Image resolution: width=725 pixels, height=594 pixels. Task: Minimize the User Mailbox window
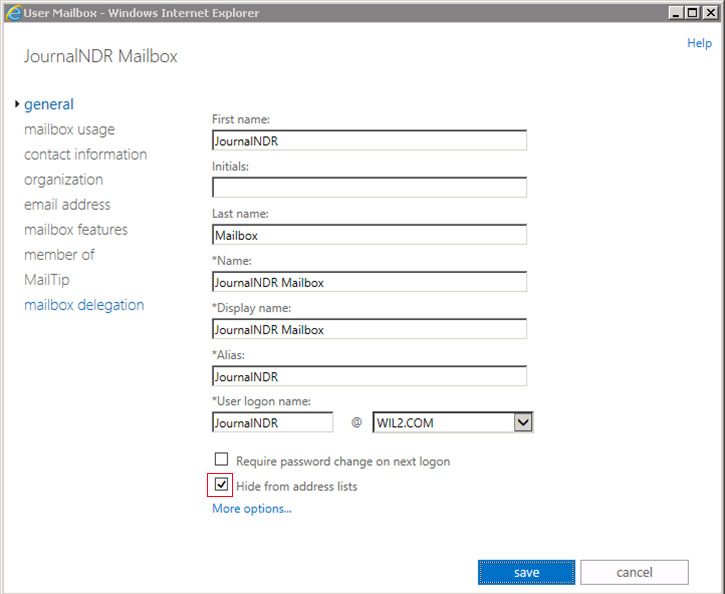coord(676,13)
